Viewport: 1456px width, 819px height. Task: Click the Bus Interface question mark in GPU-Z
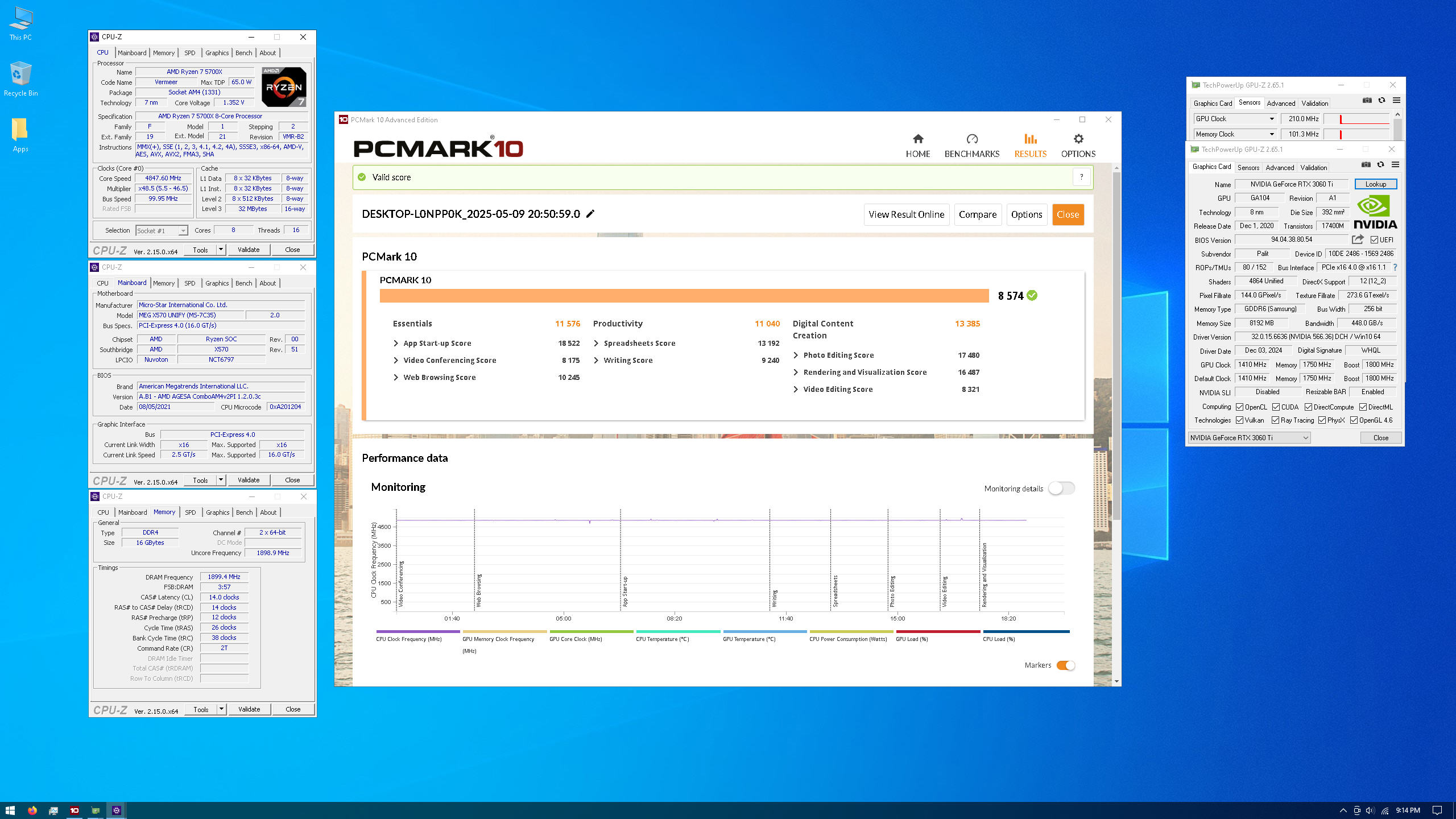pyautogui.click(x=1395, y=267)
